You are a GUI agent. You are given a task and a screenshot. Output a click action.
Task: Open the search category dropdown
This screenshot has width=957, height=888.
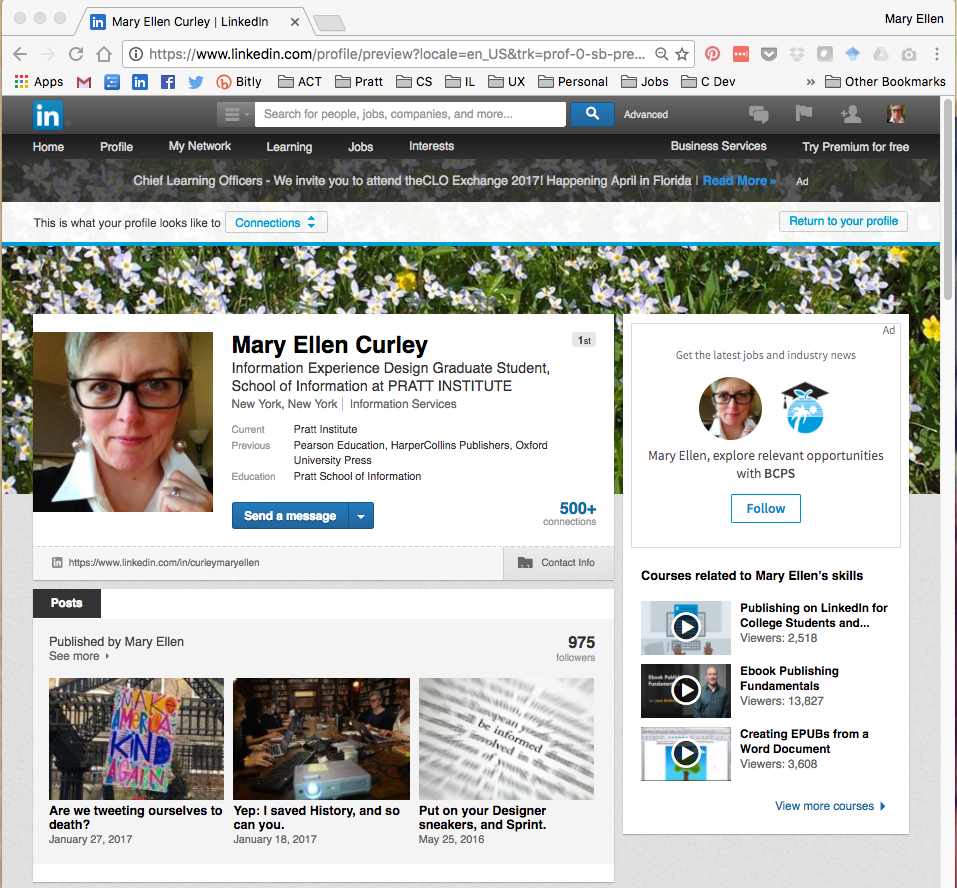point(236,114)
